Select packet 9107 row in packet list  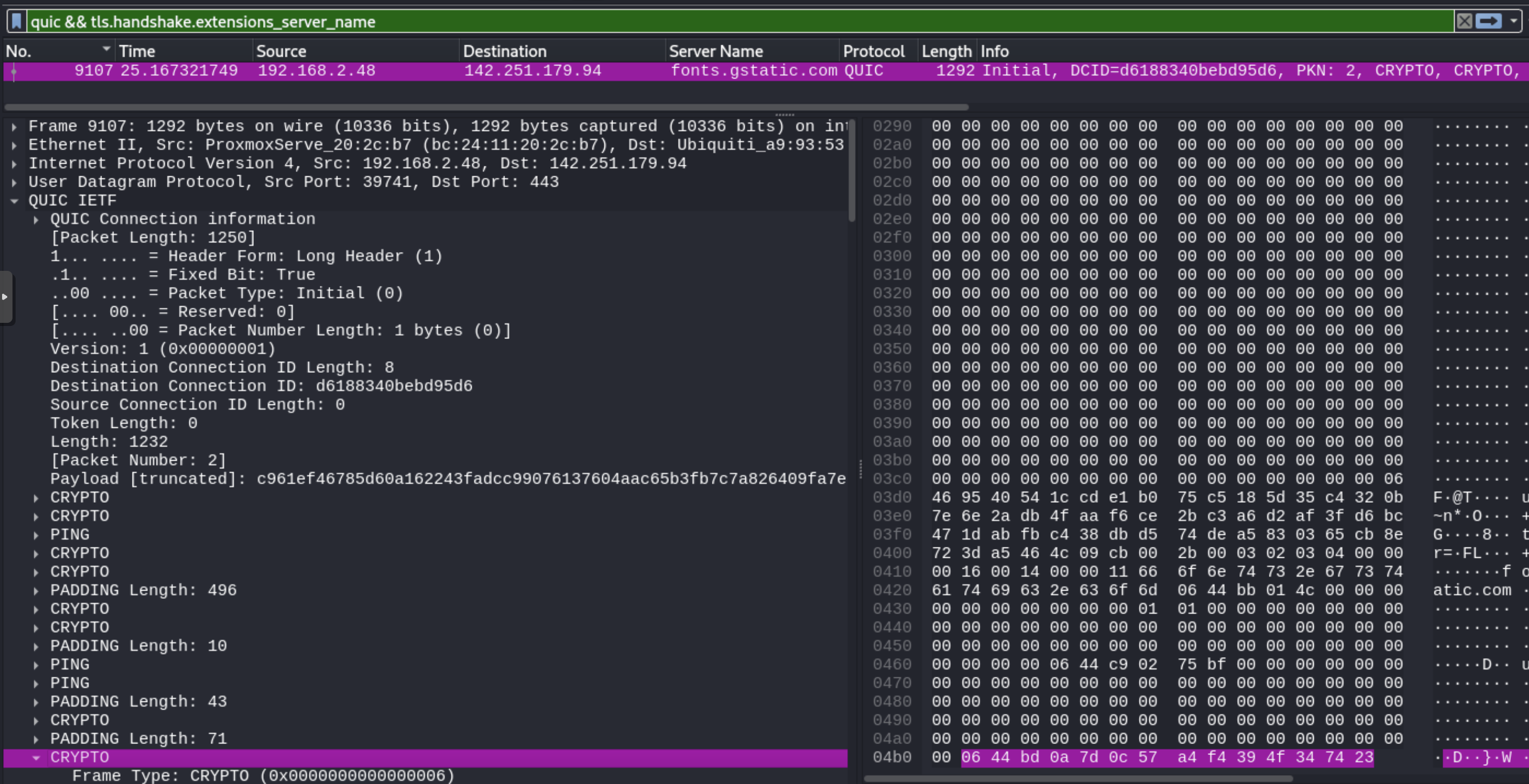[x=766, y=71]
